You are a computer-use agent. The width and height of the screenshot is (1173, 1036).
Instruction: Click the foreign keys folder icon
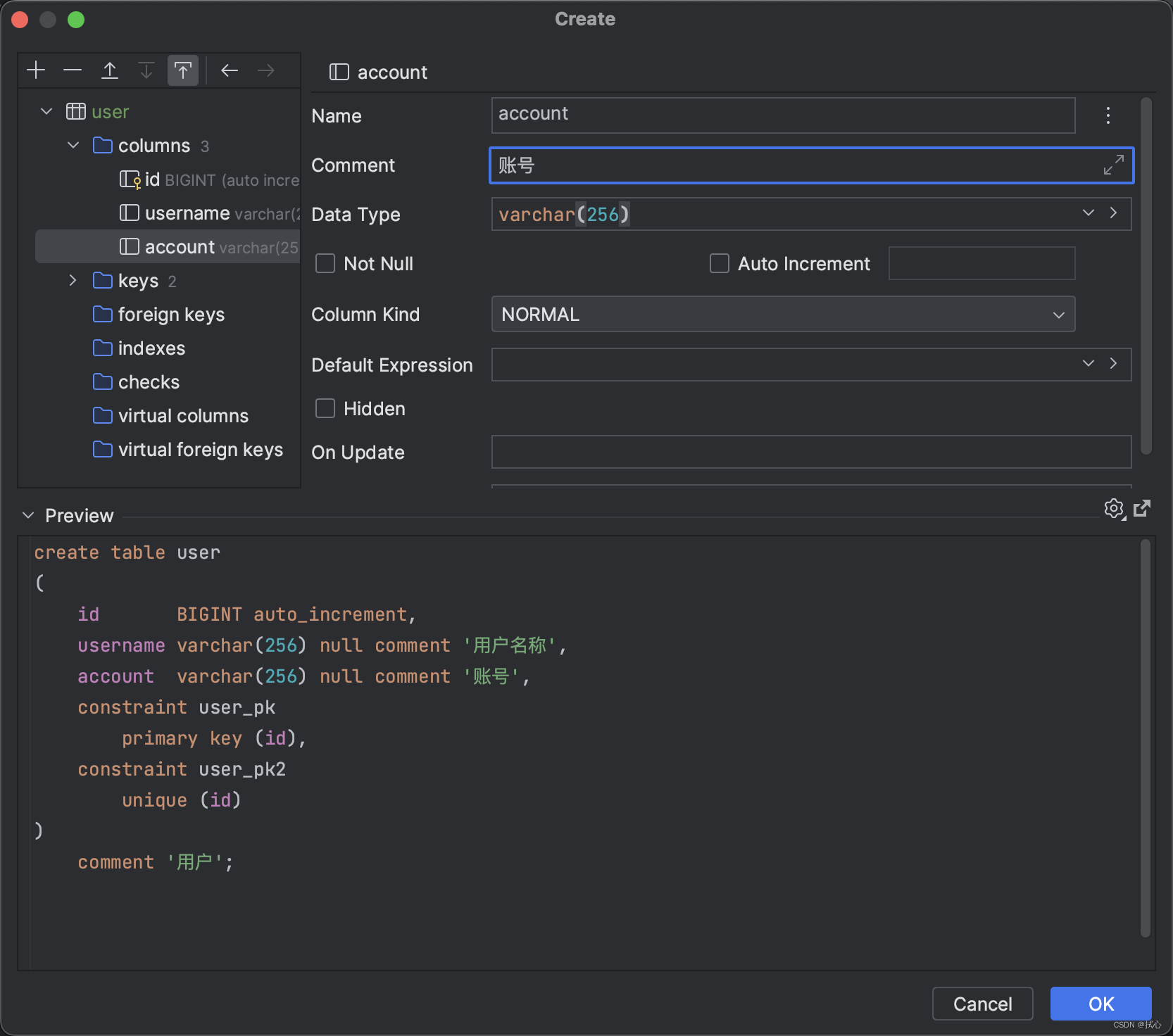[103, 314]
